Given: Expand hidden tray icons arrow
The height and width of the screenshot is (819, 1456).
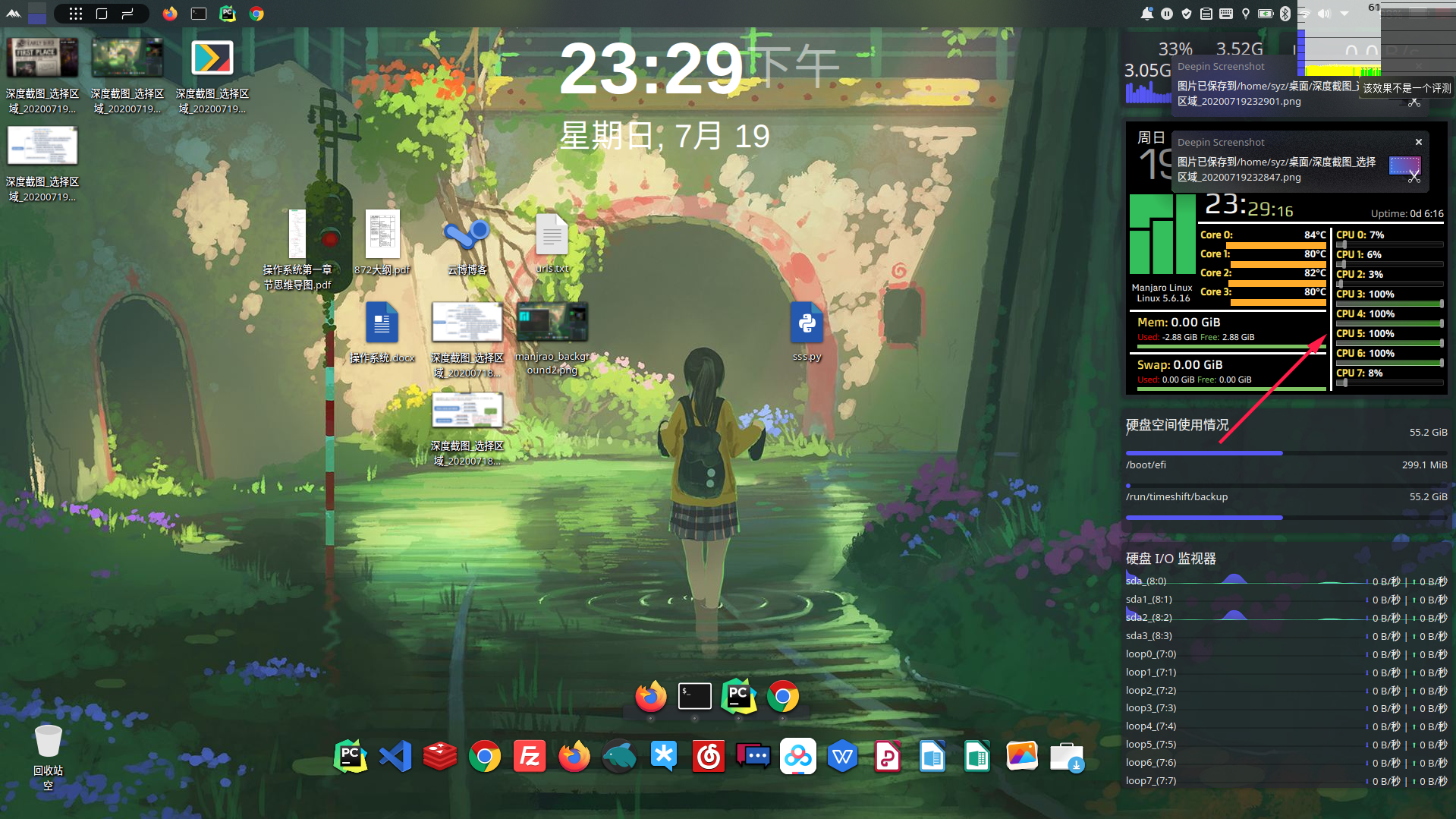Looking at the screenshot, I should [1344, 14].
